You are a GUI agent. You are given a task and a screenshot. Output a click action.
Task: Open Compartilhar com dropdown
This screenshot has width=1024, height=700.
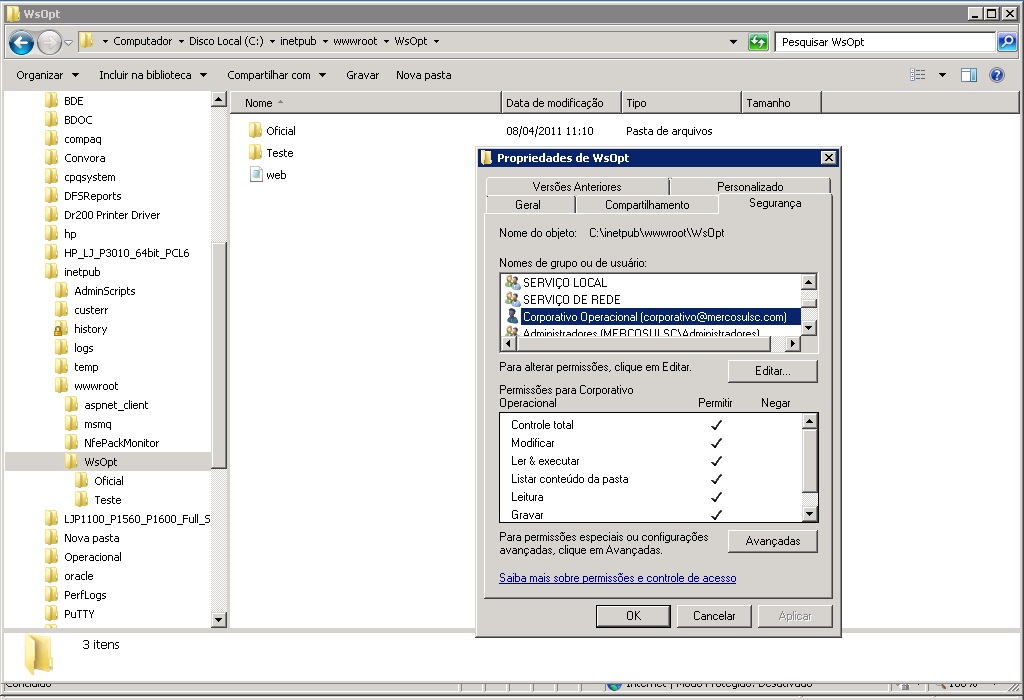pyautogui.click(x=275, y=75)
